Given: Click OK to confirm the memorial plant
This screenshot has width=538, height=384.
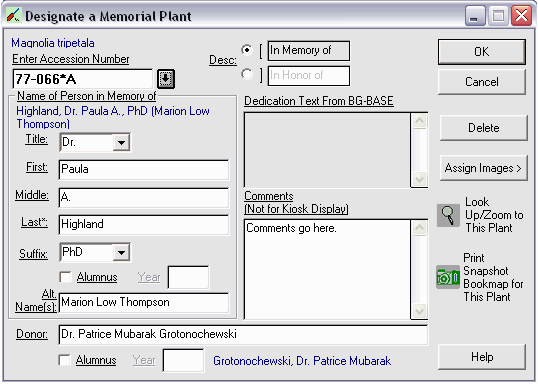Looking at the screenshot, I should (x=482, y=51).
